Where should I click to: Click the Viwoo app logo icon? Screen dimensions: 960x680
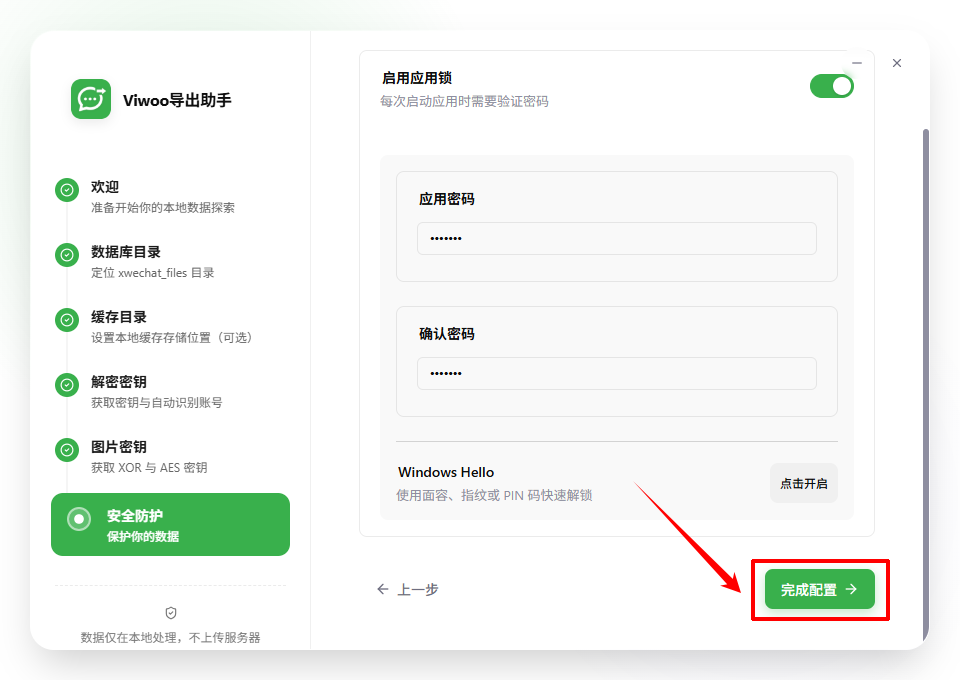91,99
